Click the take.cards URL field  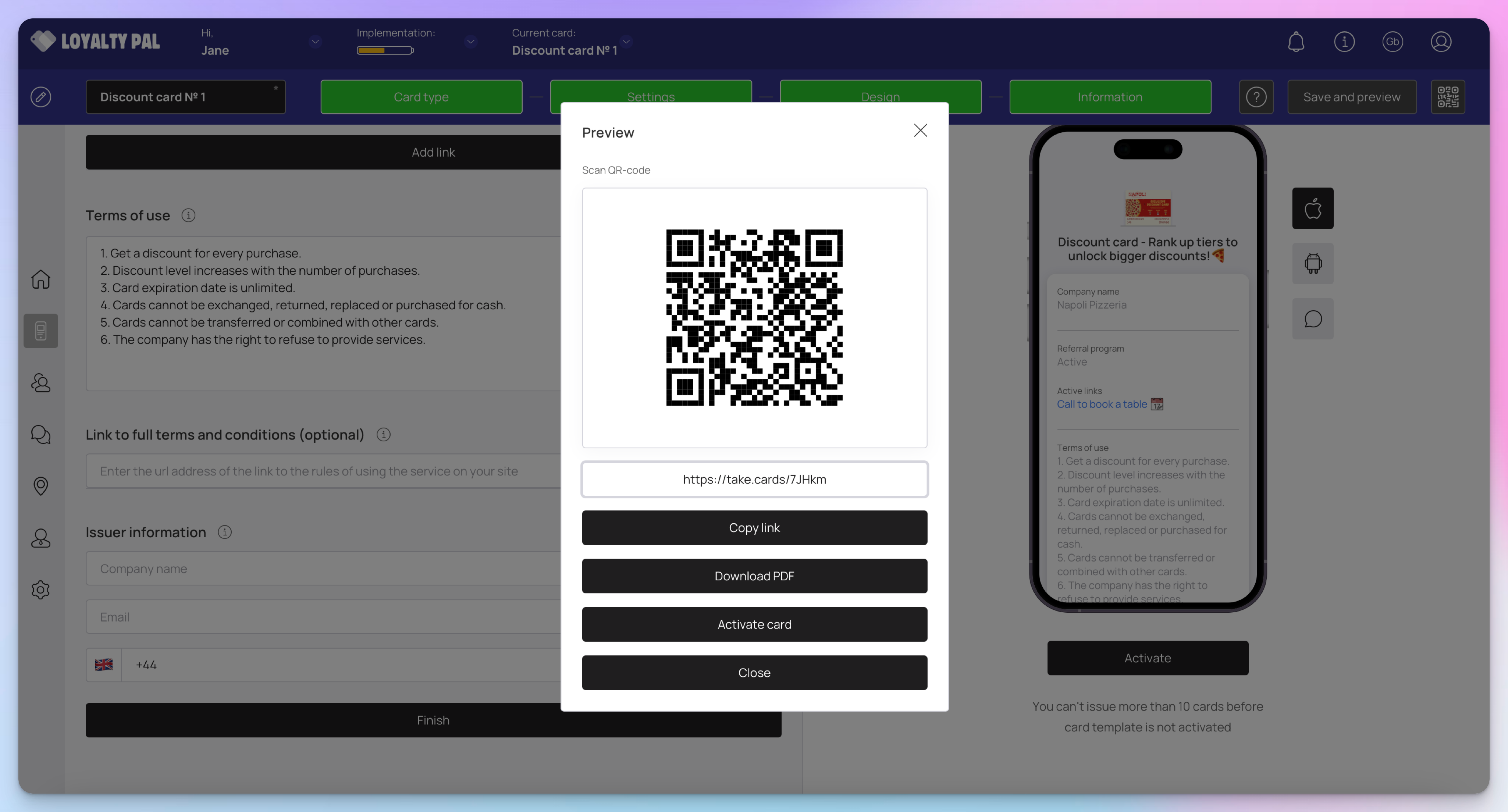tap(754, 480)
